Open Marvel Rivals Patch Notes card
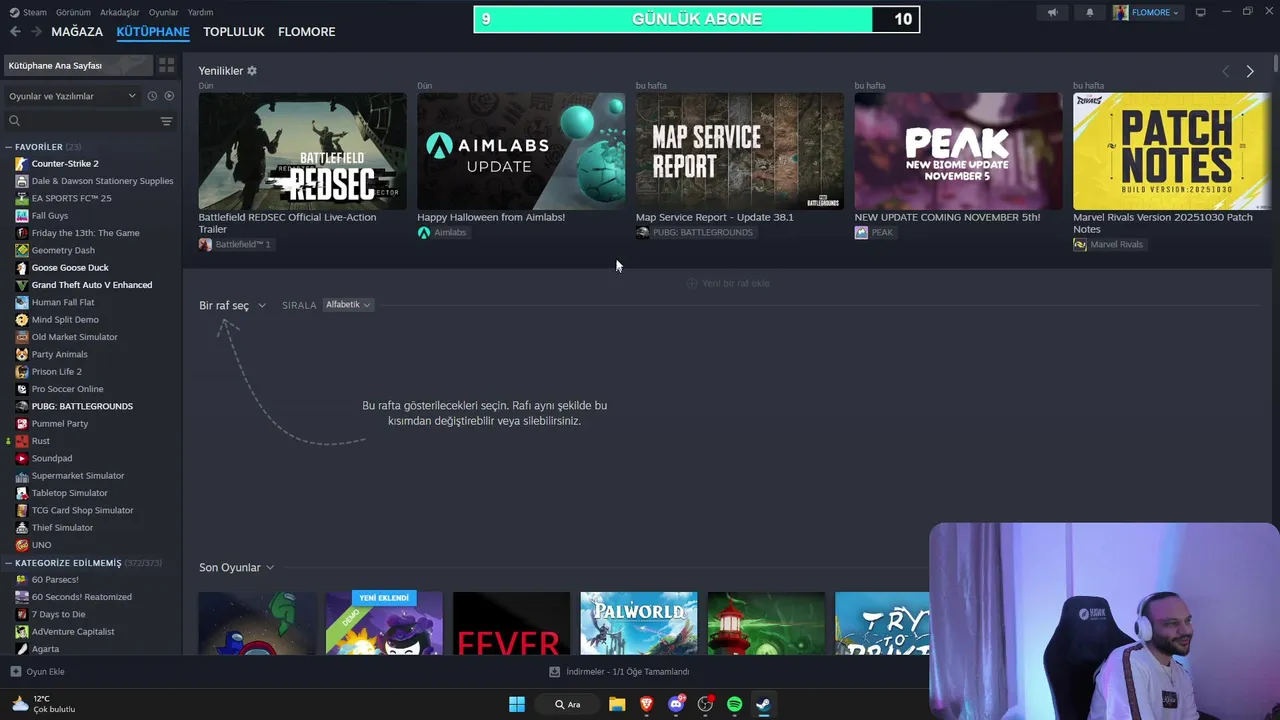 (x=1172, y=151)
